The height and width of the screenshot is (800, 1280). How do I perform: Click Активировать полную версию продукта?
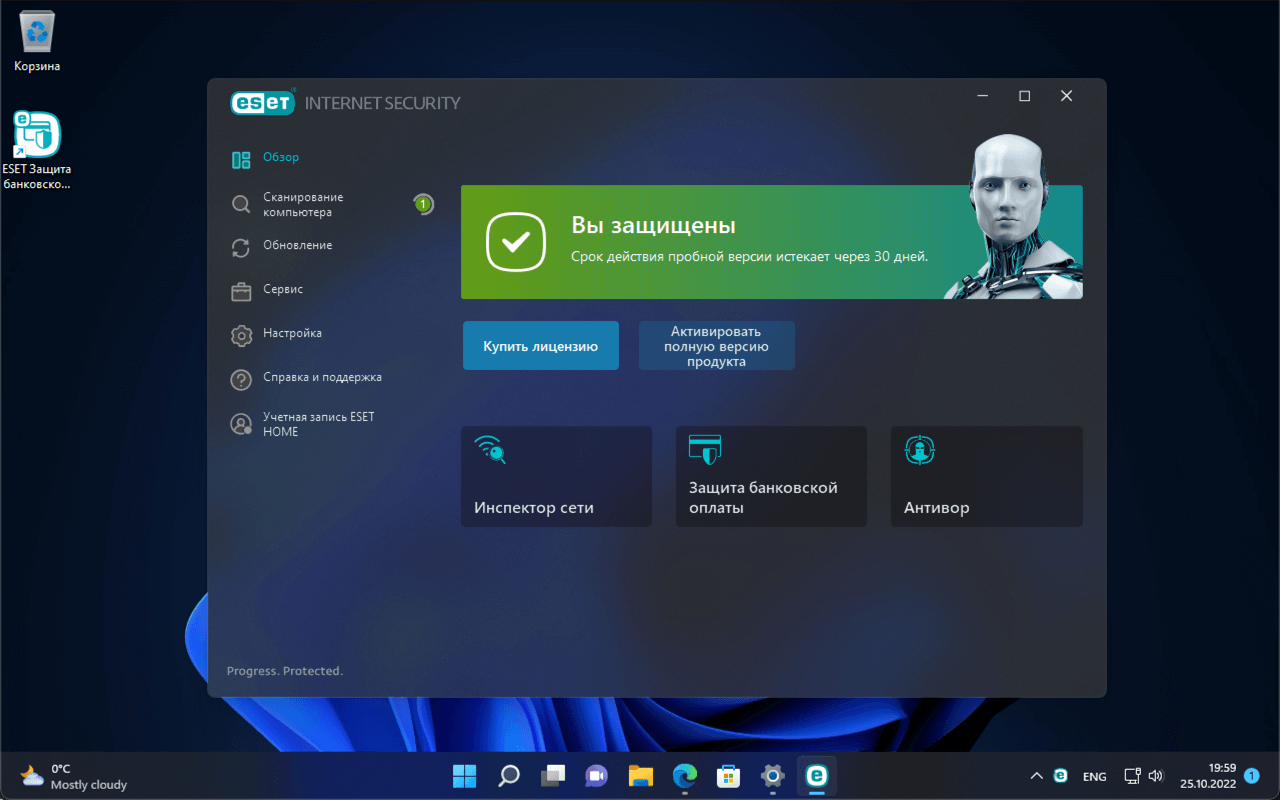pyautogui.click(x=716, y=345)
